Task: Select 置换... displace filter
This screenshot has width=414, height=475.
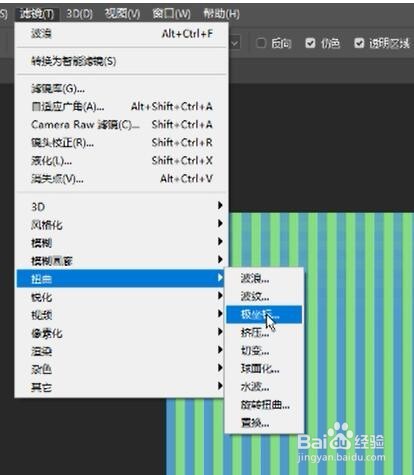Action: tap(264, 423)
